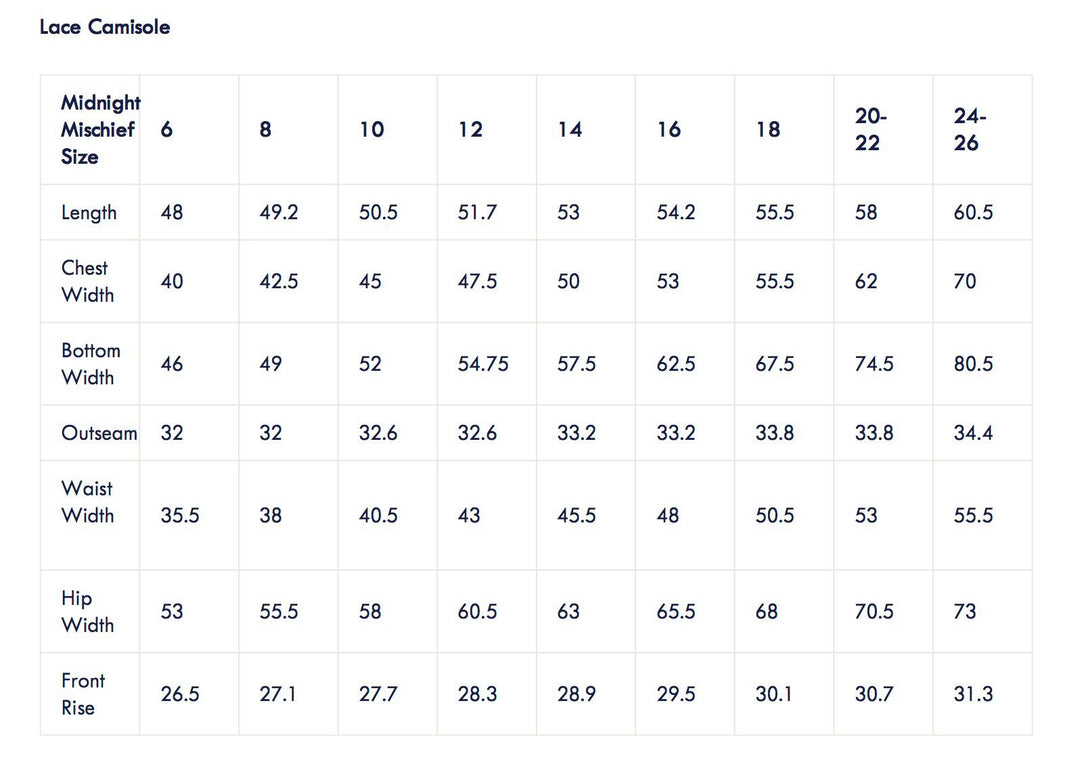Select the 26.5 front rise value
Image resolution: width=1080 pixels, height=768 pixels.
180,694
